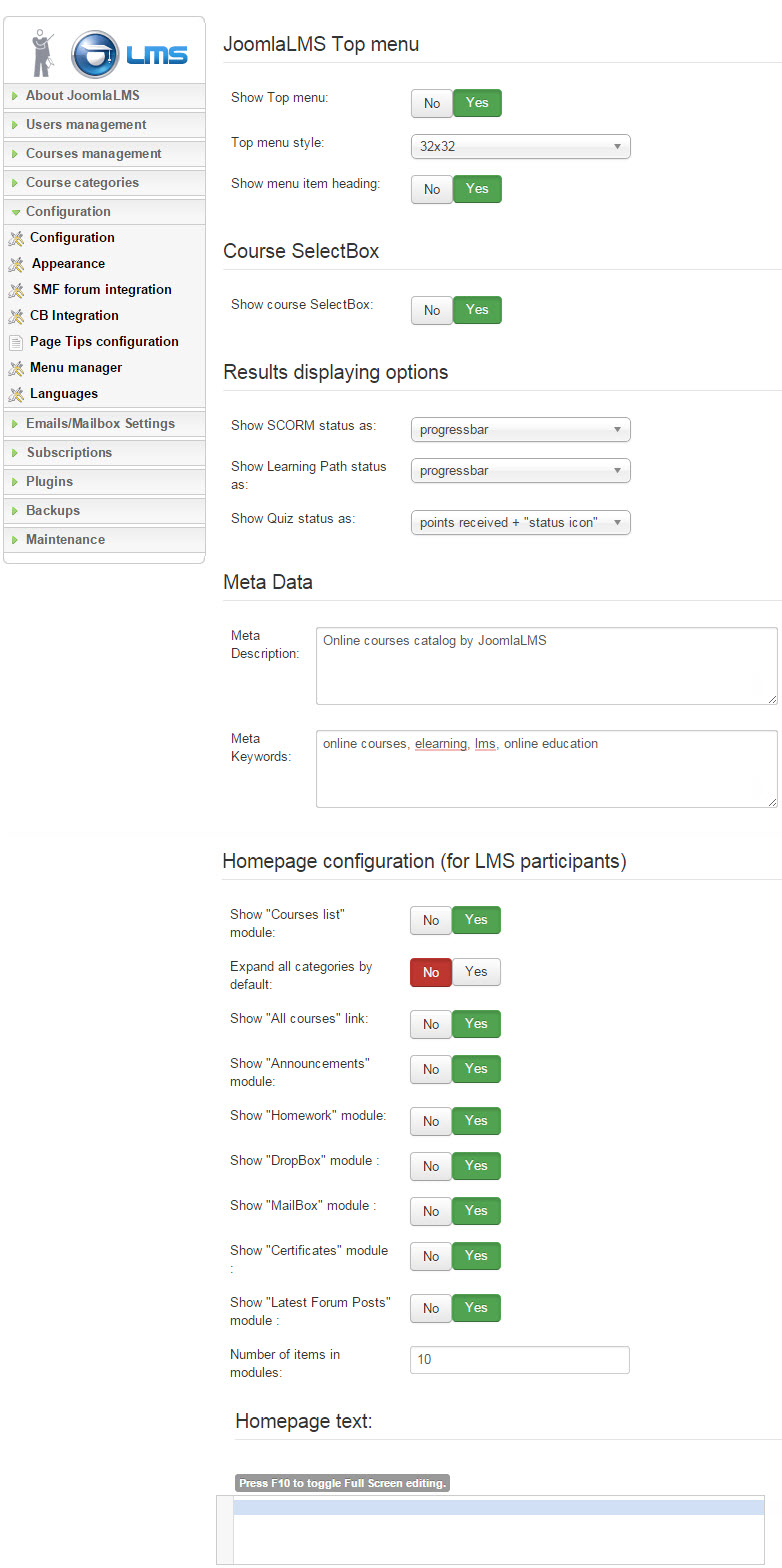Screen dimensions: 782x1568
Task: Click the SMF forum integration icon
Action: pyautogui.click(x=15, y=290)
